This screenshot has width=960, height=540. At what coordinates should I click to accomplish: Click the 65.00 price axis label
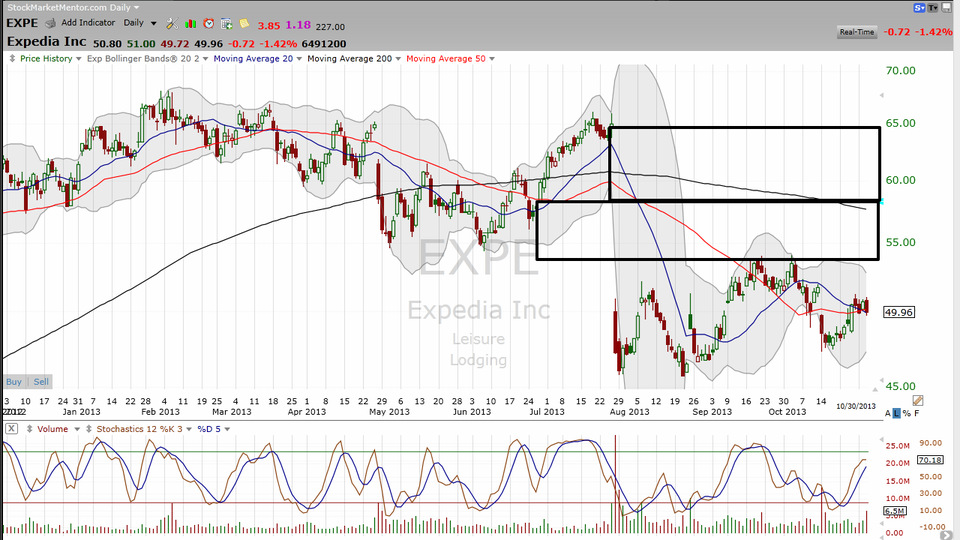tap(901, 124)
